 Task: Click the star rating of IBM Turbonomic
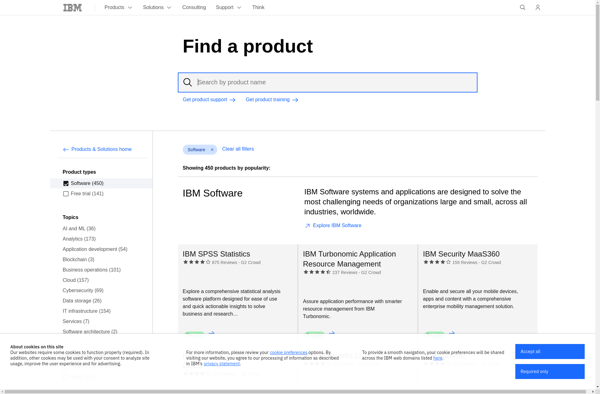(317, 272)
